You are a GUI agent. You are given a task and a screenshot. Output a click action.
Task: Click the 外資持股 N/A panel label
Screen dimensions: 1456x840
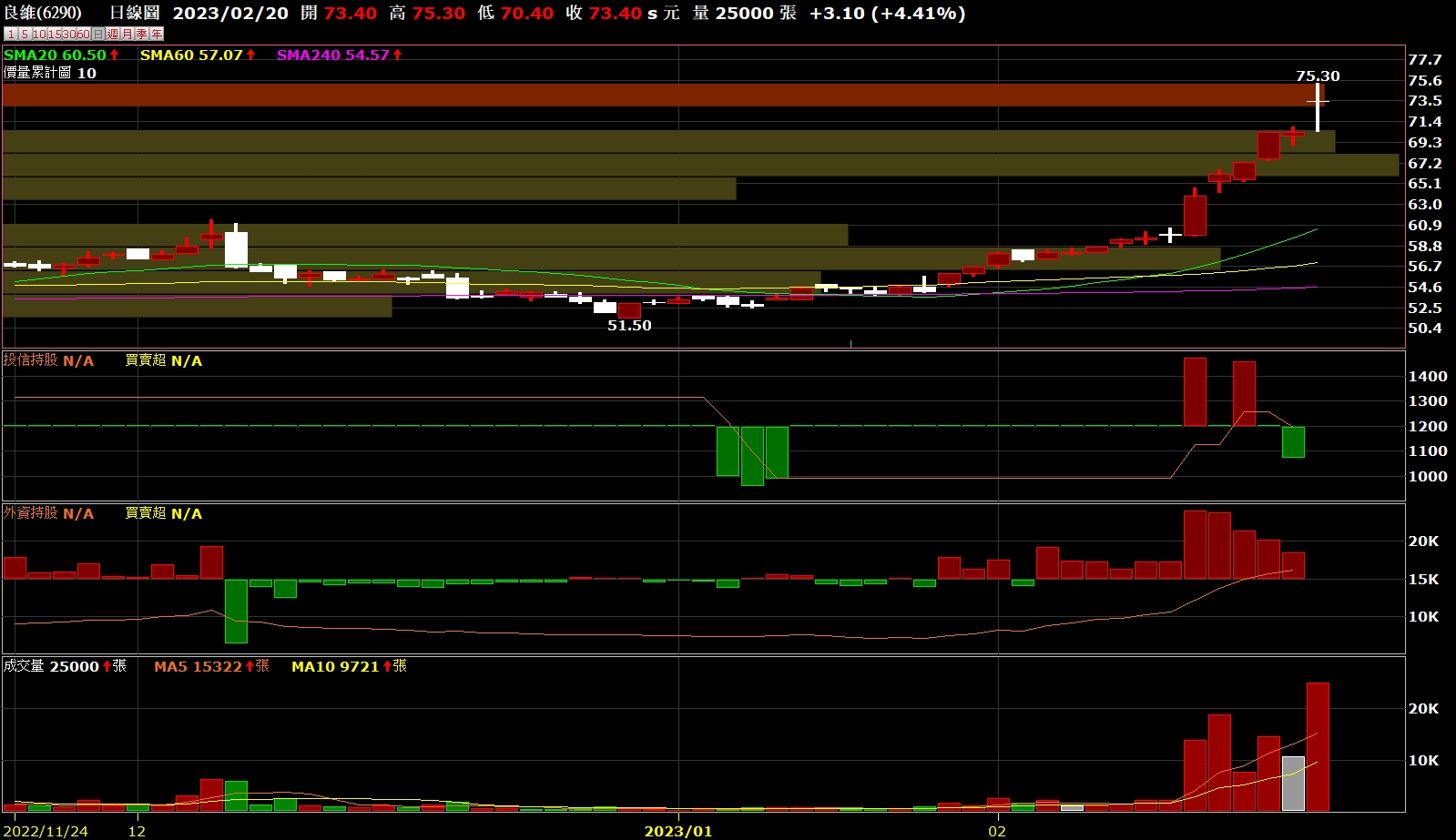[48, 513]
